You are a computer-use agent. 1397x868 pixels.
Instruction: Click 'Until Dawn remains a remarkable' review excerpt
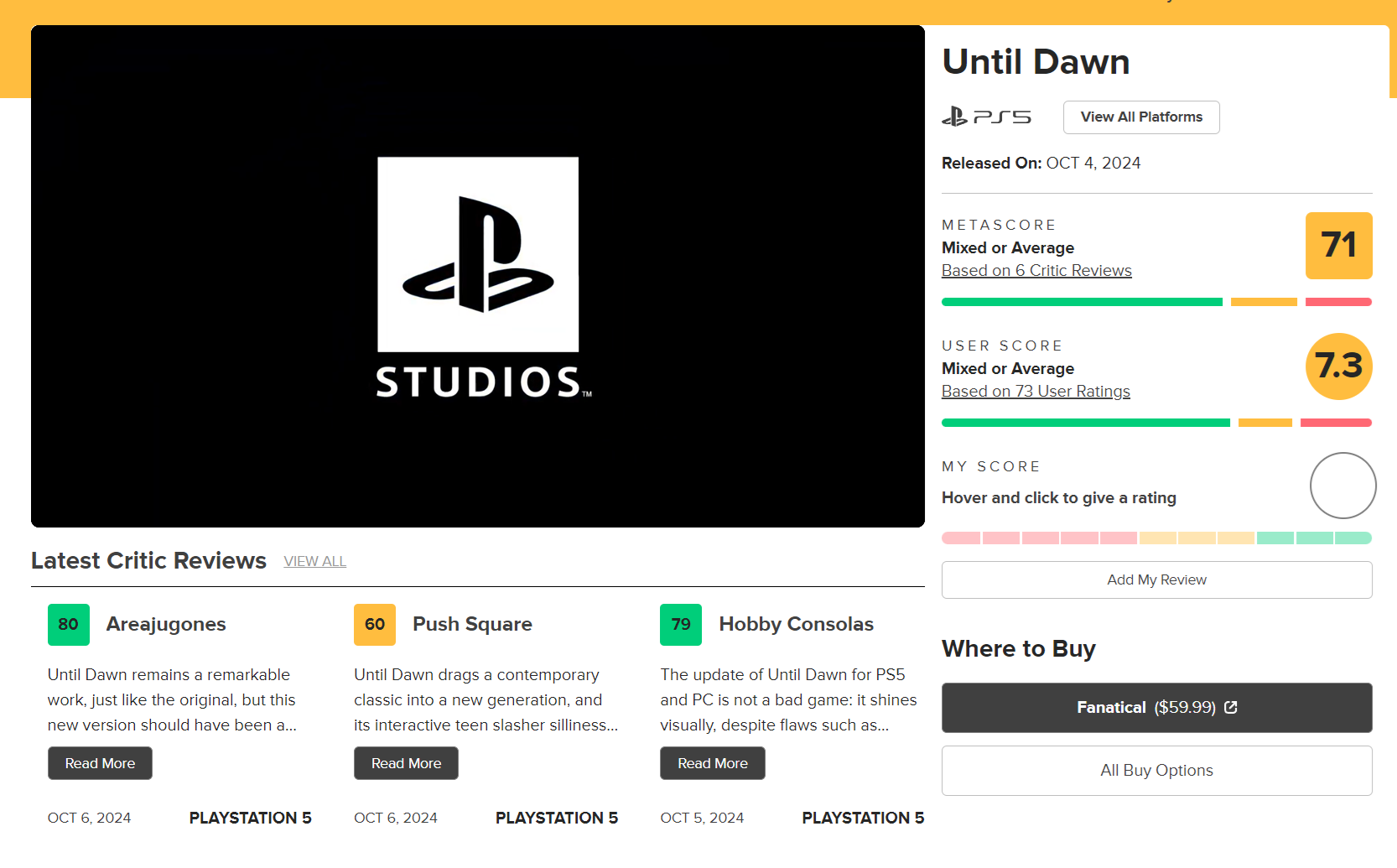click(173, 699)
